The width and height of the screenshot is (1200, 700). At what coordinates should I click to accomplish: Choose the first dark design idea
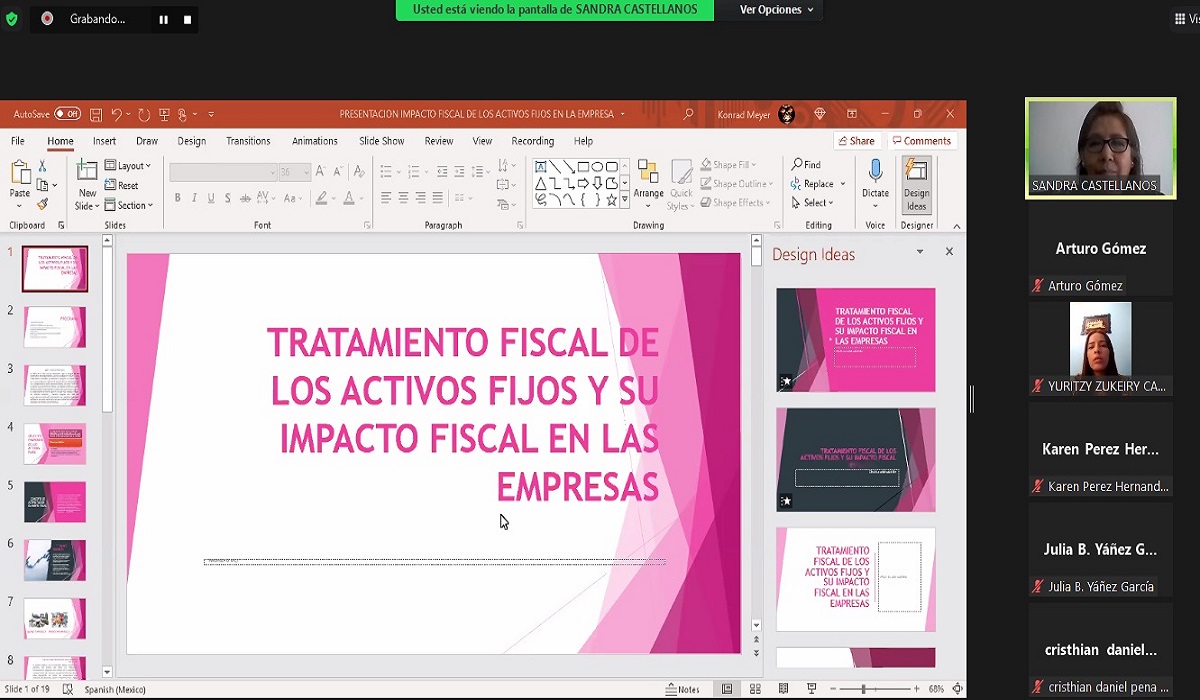pos(856,340)
